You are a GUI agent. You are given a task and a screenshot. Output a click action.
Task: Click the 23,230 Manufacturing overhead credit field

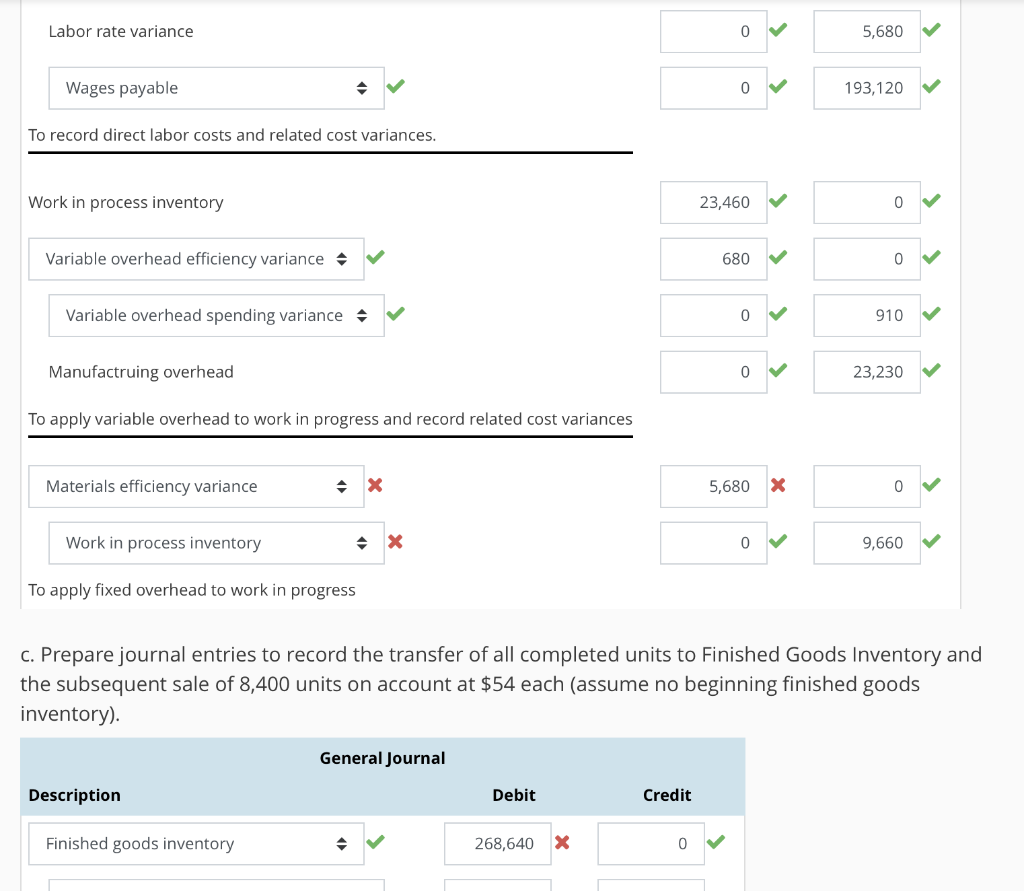867,371
